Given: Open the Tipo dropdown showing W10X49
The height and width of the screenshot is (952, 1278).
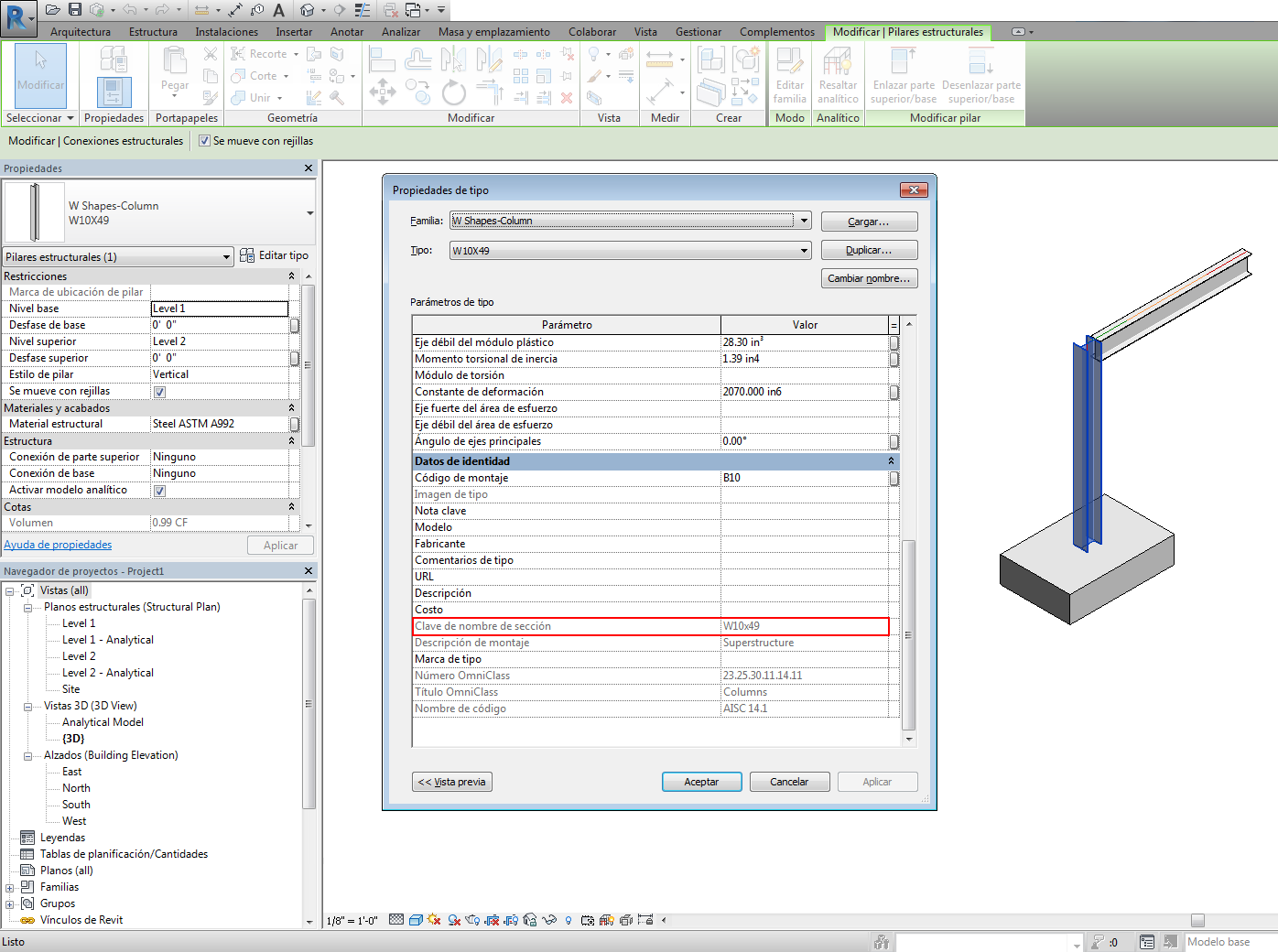Looking at the screenshot, I should (x=804, y=251).
